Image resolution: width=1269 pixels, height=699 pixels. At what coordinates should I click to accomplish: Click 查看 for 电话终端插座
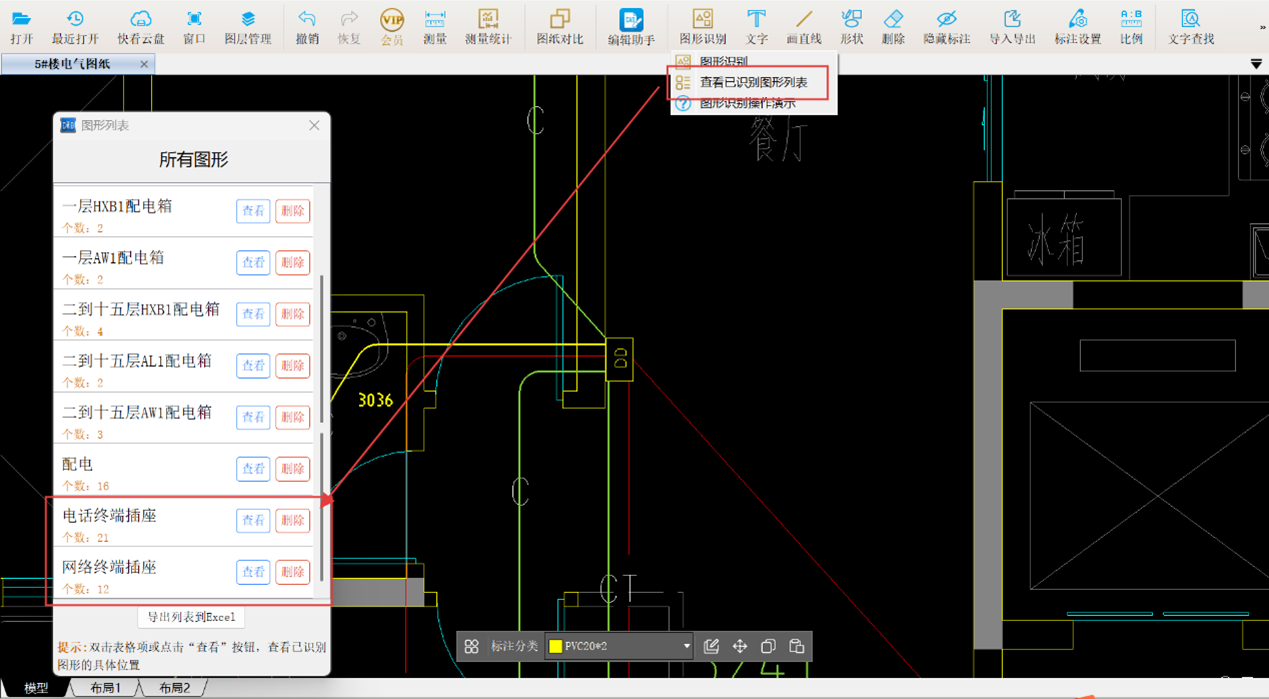(253, 520)
